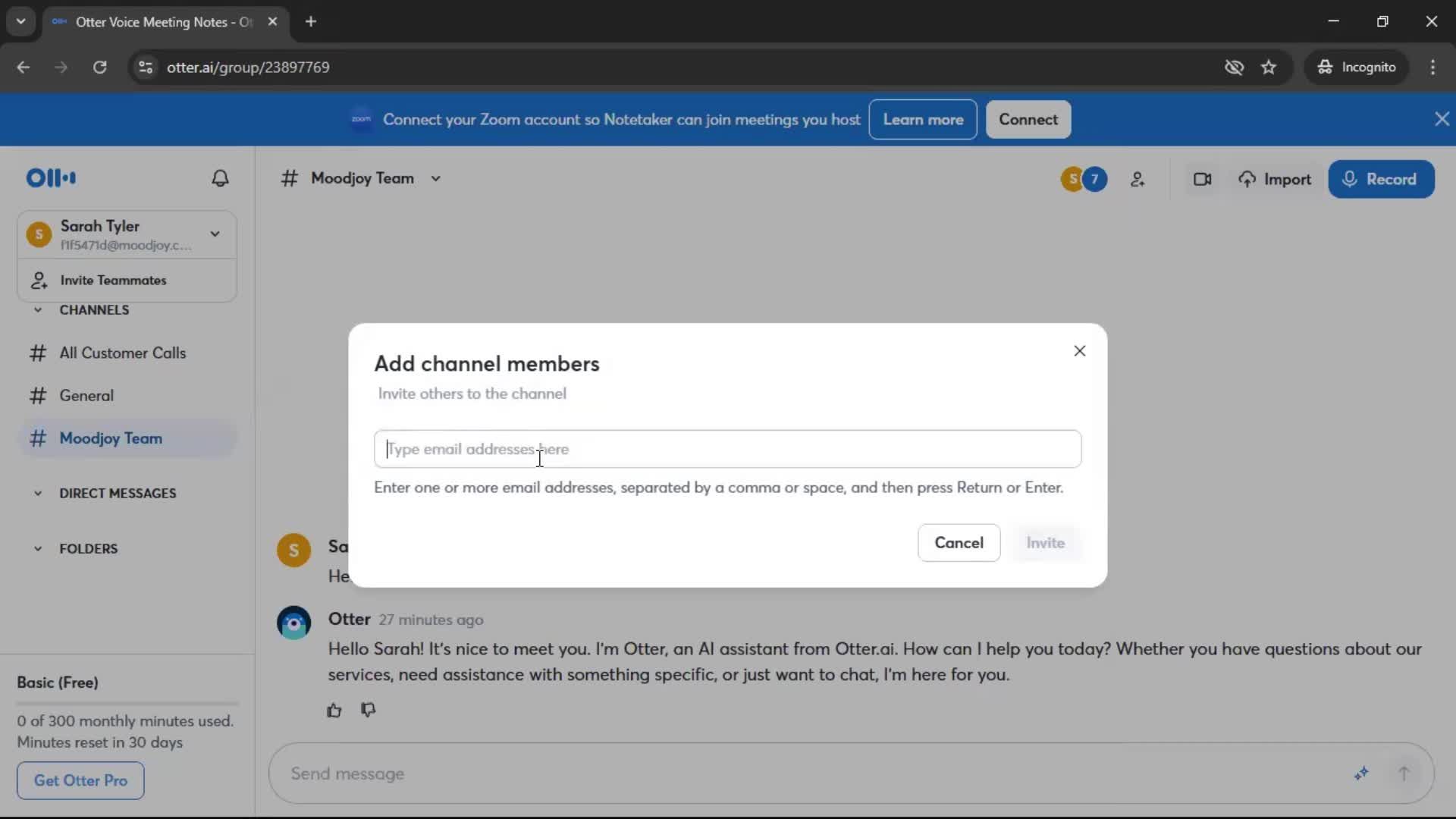Click the send arrow icon
The image size is (1456, 819).
click(x=1404, y=773)
